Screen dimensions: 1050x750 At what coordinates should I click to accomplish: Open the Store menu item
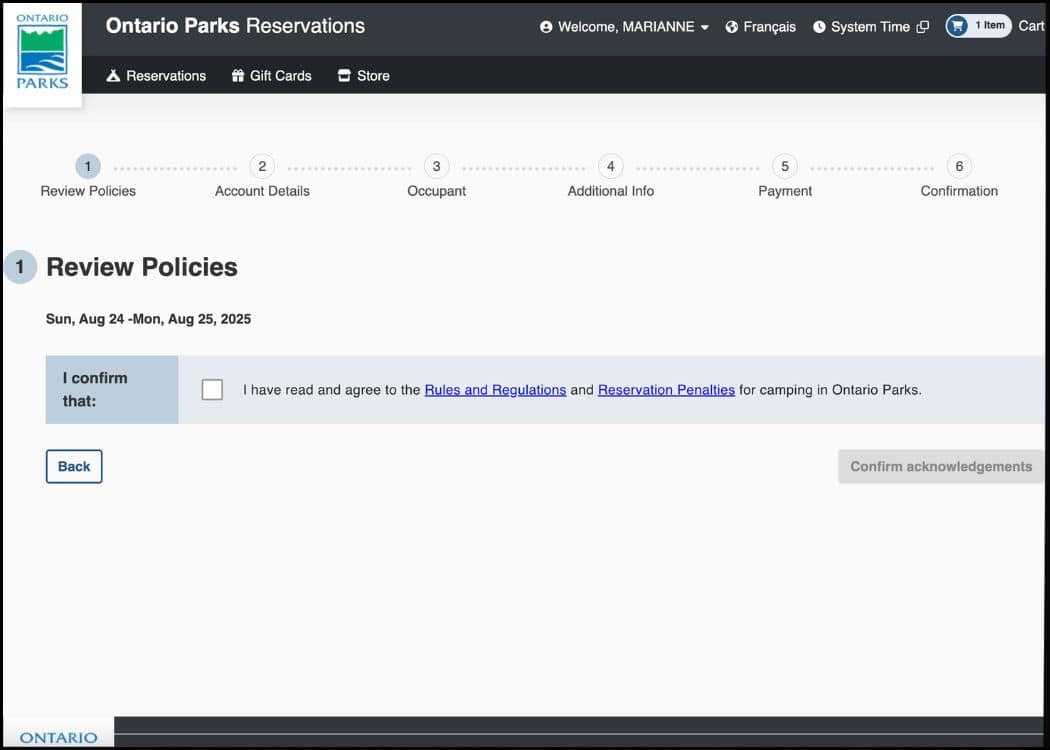[364, 76]
